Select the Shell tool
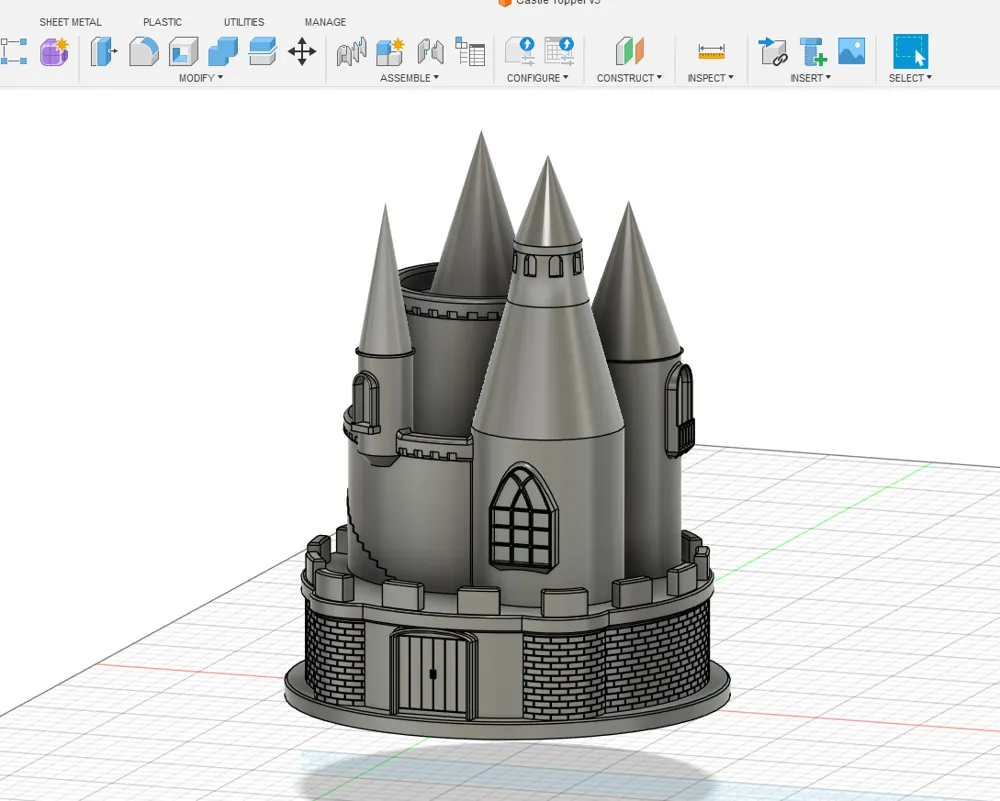 point(184,52)
